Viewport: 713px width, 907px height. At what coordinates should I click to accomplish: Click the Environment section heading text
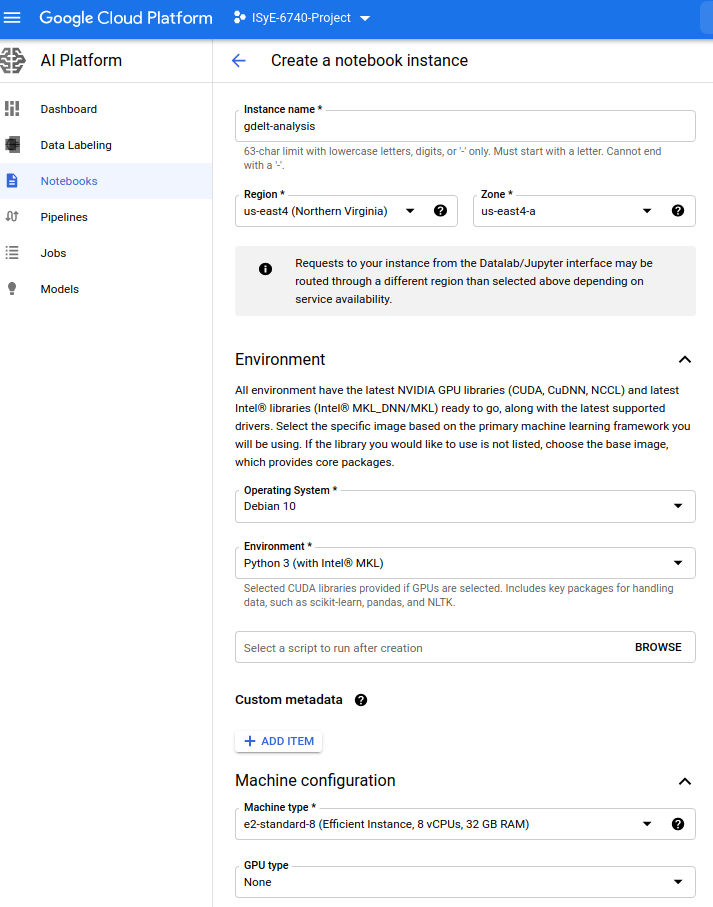point(280,359)
